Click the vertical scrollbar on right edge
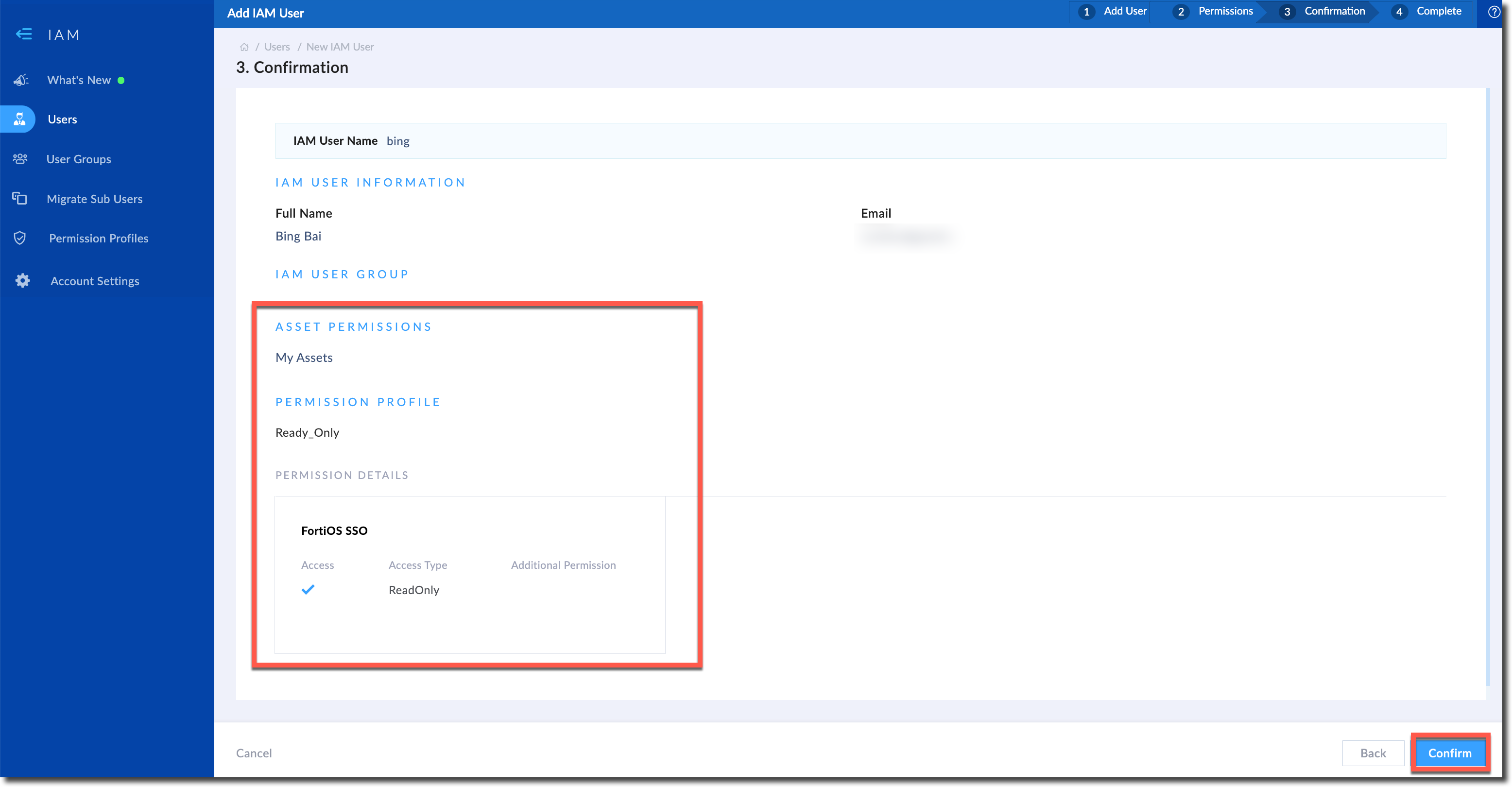 click(x=1487, y=387)
